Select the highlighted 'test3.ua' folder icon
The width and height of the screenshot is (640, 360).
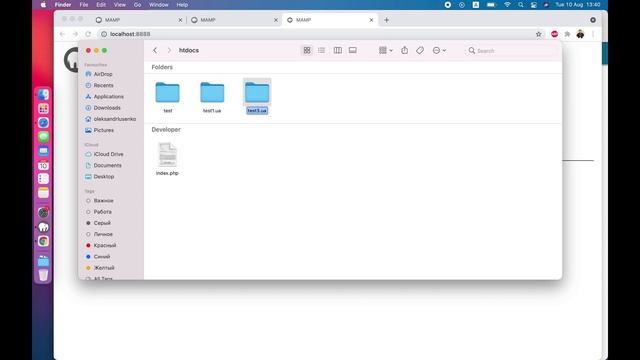257,92
